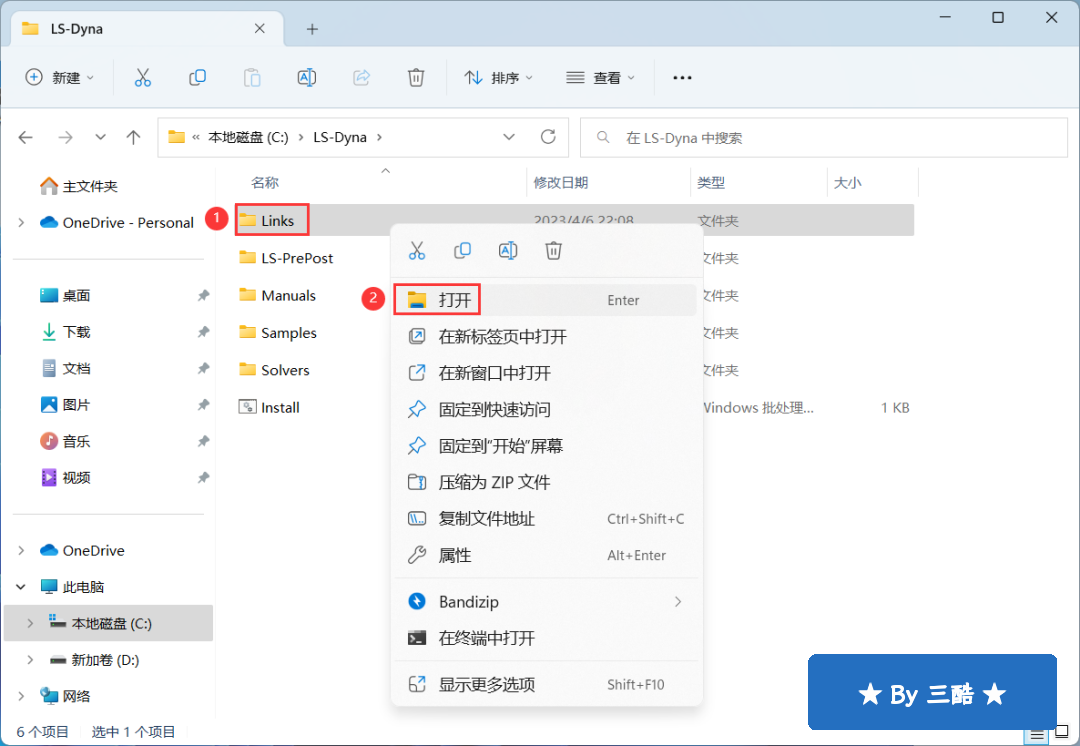
Task: Go back with the back arrow
Action: tap(26, 137)
